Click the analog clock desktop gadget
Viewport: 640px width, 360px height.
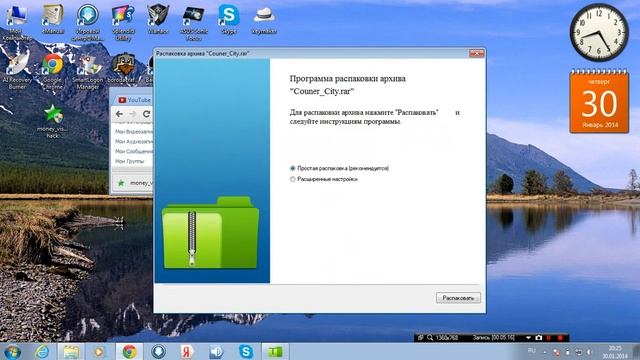tap(599, 33)
